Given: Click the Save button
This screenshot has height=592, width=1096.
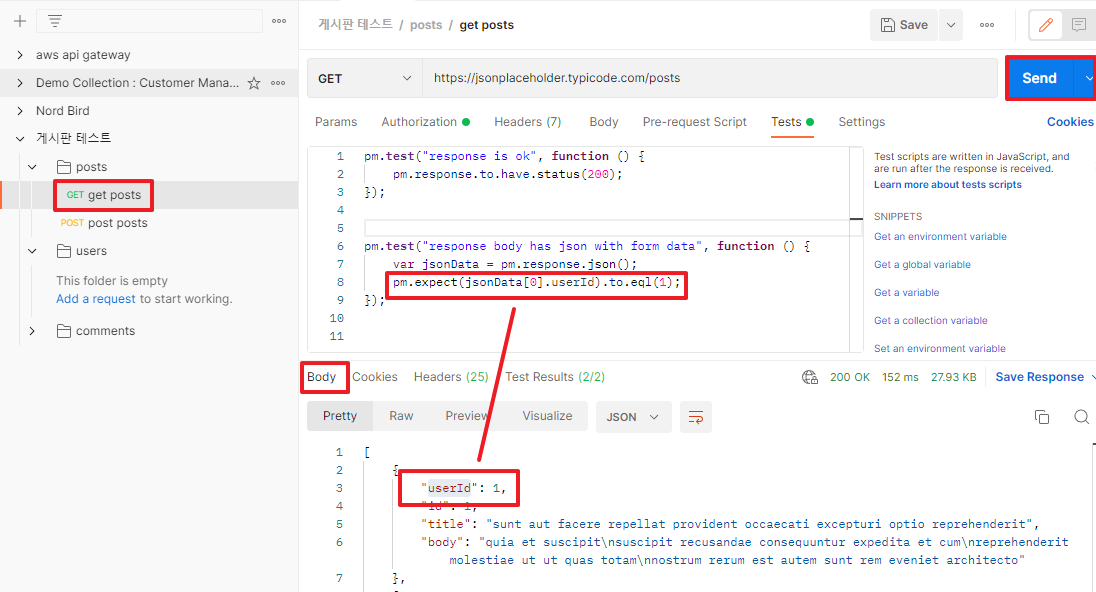Looking at the screenshot, I should pyautogui.click(x=904, y=25).
